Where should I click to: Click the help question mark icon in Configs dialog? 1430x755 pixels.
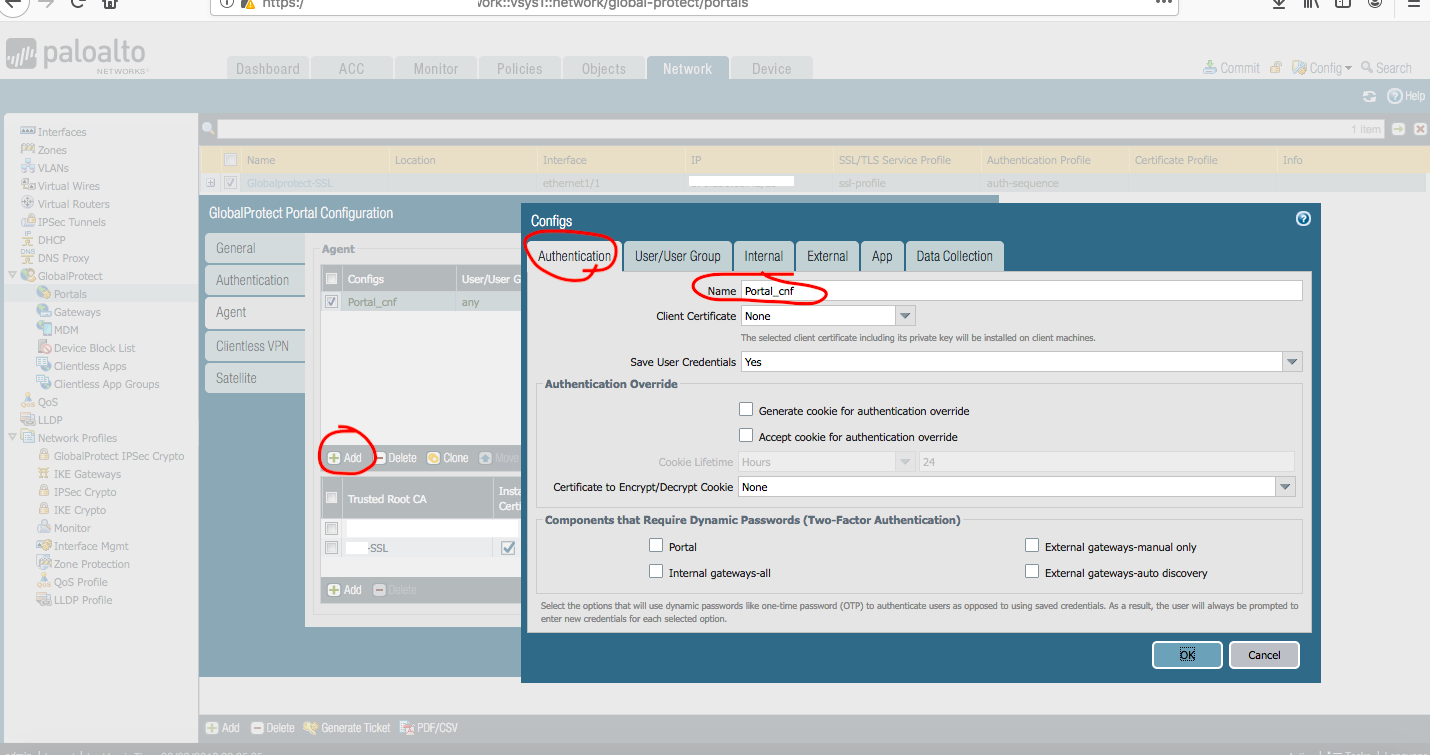point(1302,219)
